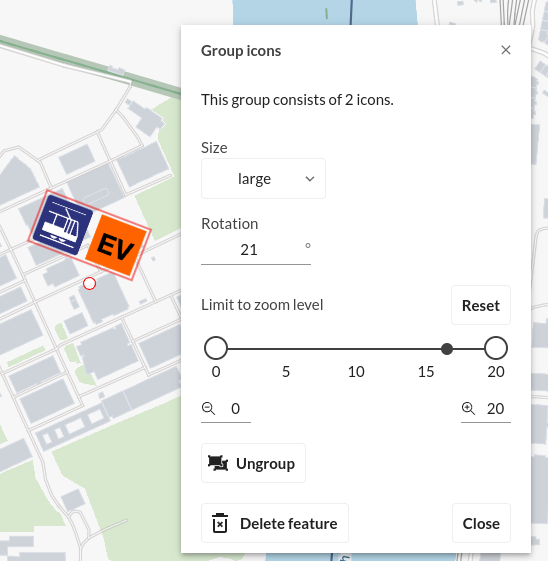
Task: Click the Size dropdown chevron arrow
Action: coord(310,179)
